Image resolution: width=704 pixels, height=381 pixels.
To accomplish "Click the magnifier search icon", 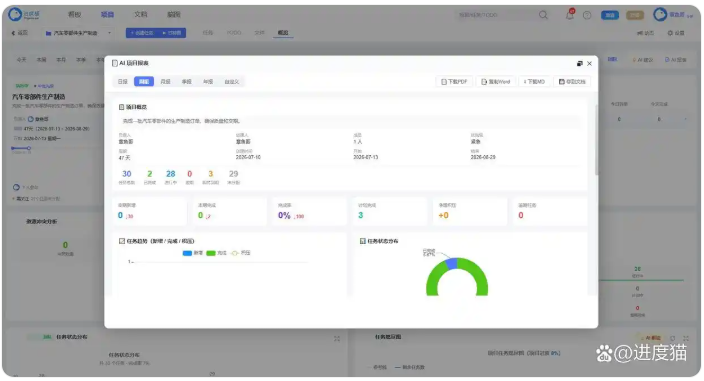I will pyautogui.click(x=543, y=15).
